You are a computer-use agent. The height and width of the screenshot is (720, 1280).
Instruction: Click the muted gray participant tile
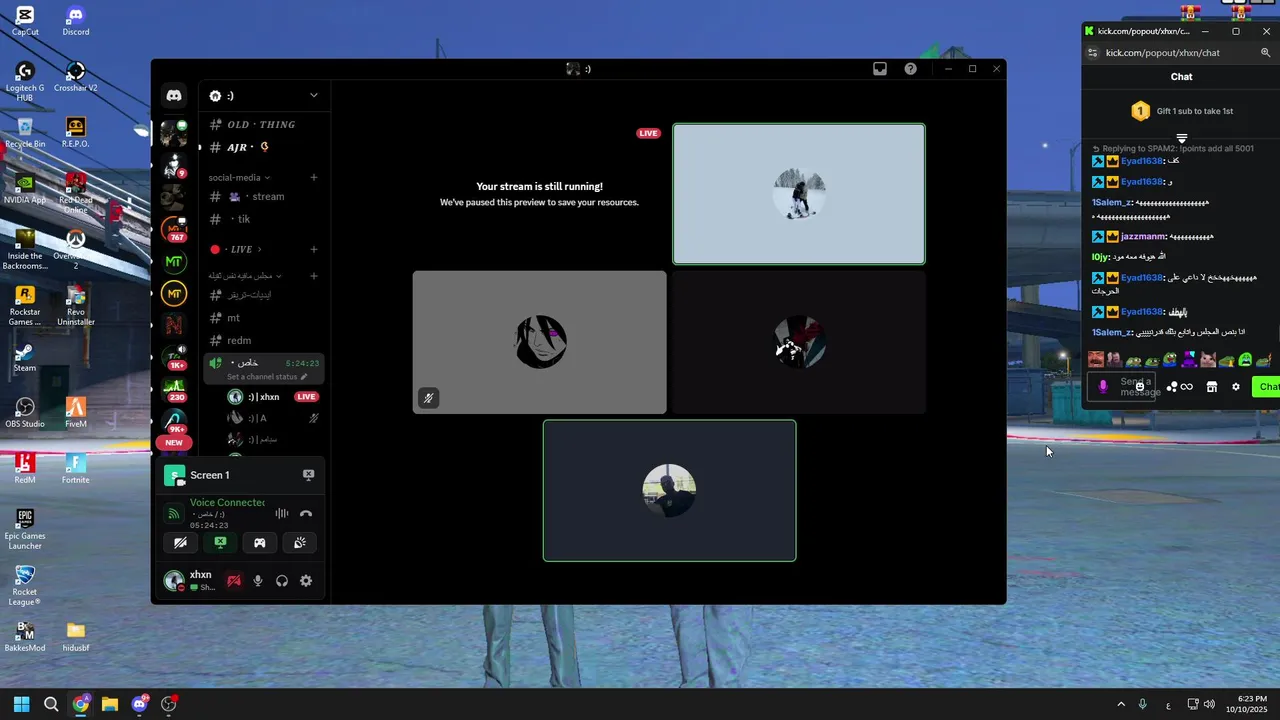click(539, 342)
